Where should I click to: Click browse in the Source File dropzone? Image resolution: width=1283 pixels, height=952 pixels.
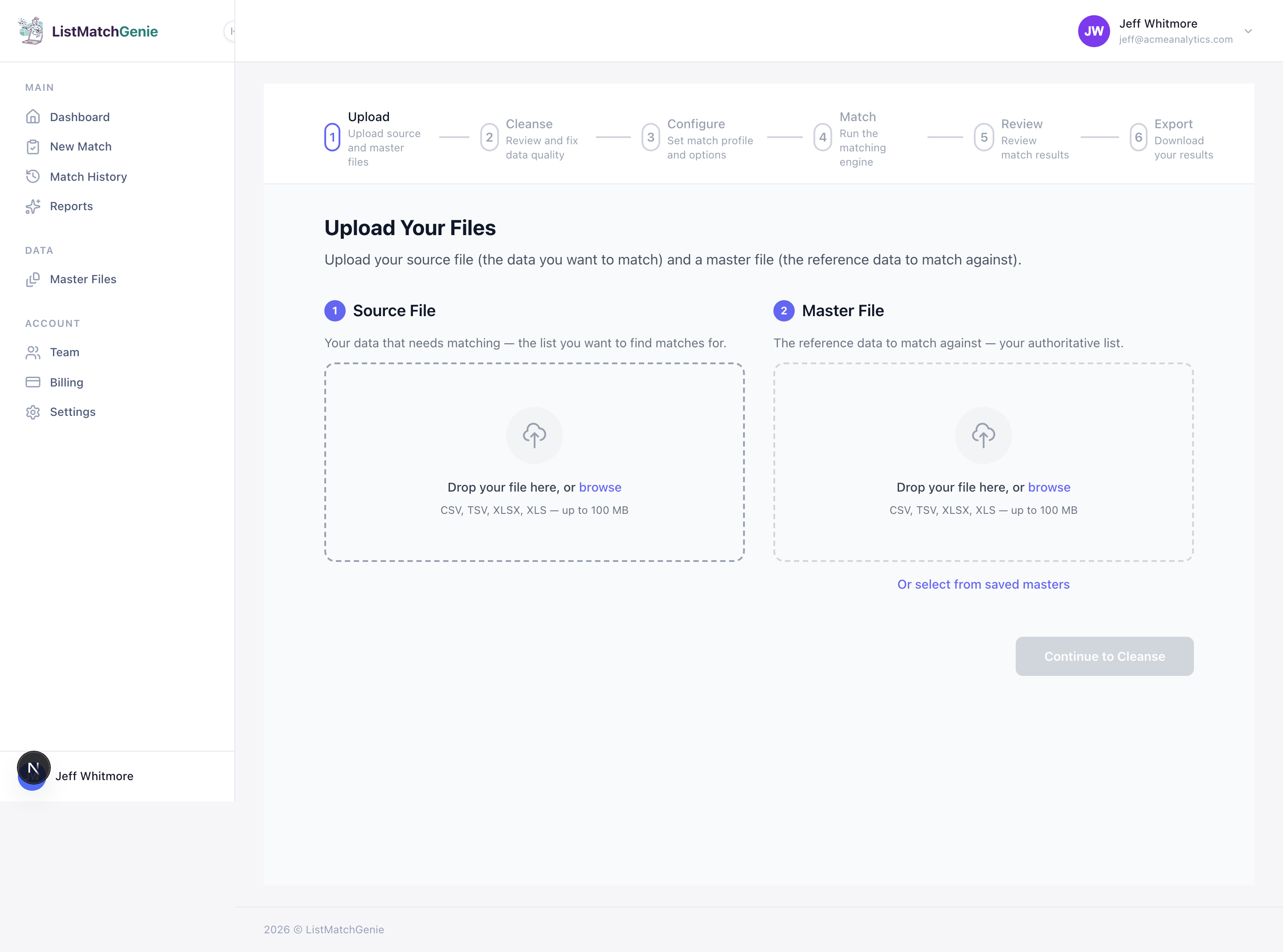click(x=600, y=487)
